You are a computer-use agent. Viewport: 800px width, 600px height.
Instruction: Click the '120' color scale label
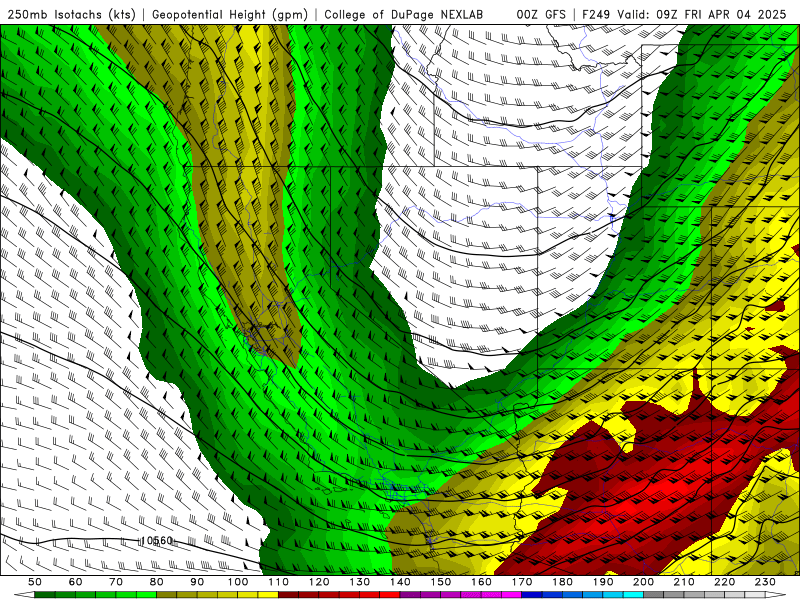click(x=319, y=582)
